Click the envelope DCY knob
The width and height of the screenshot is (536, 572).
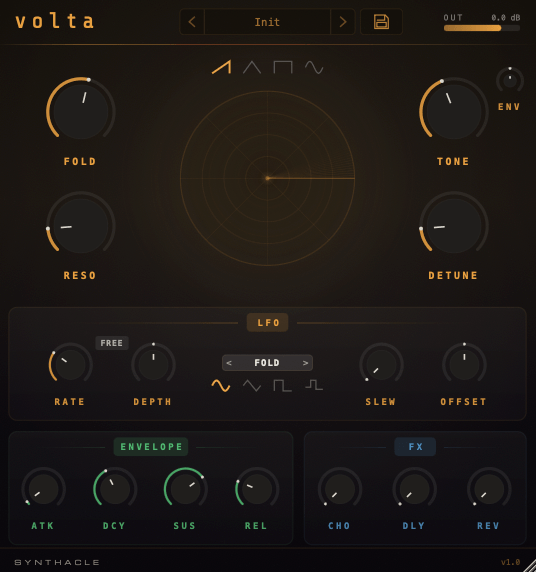tap(115, 489)
